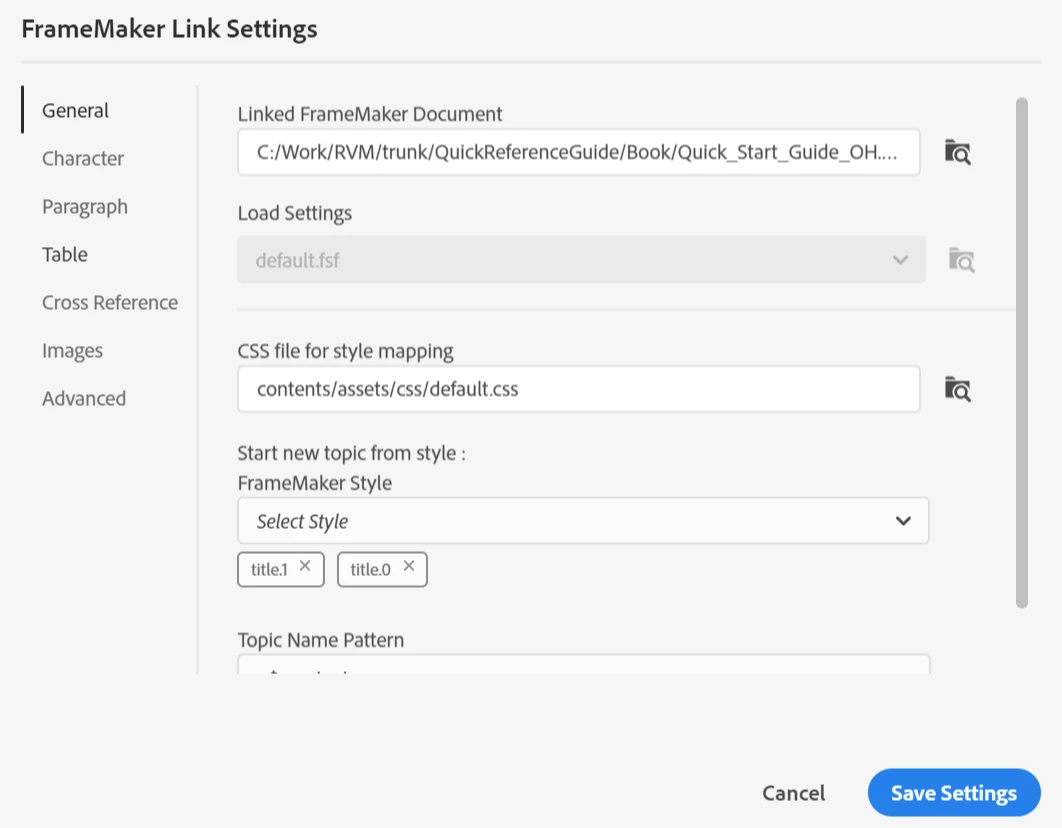This screenshot has width=1062, height=828.
Task: Click the 'Start new topic from style :' label
Action: (x=352, y=453)
